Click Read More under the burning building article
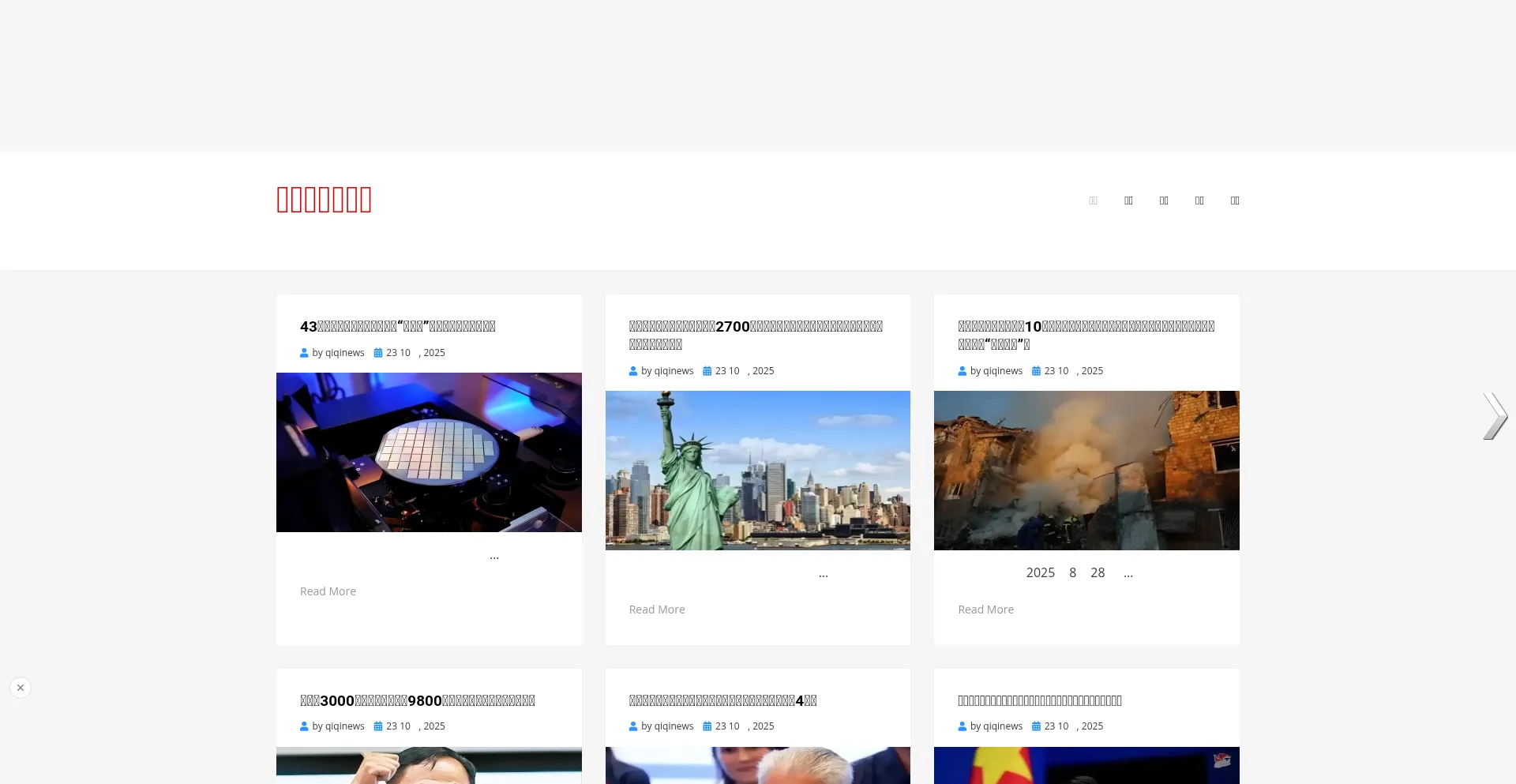The image size is (1516, 784). (x=985, y=610)
